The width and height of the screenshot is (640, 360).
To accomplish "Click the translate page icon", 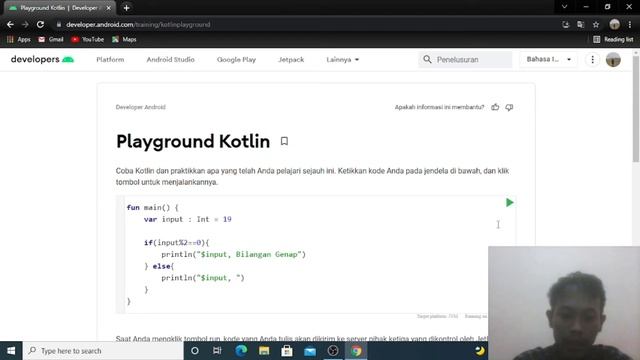I will click(580, 24).
